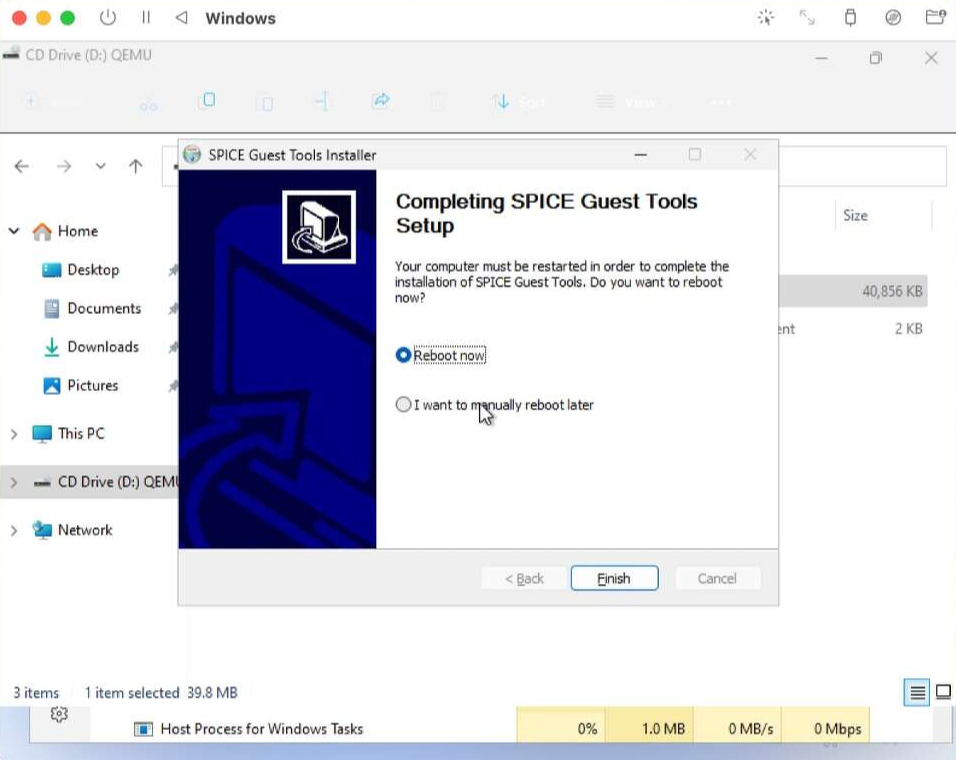Switch to details view layout icon
Viewport: 956px width, 760px height.
916,692
